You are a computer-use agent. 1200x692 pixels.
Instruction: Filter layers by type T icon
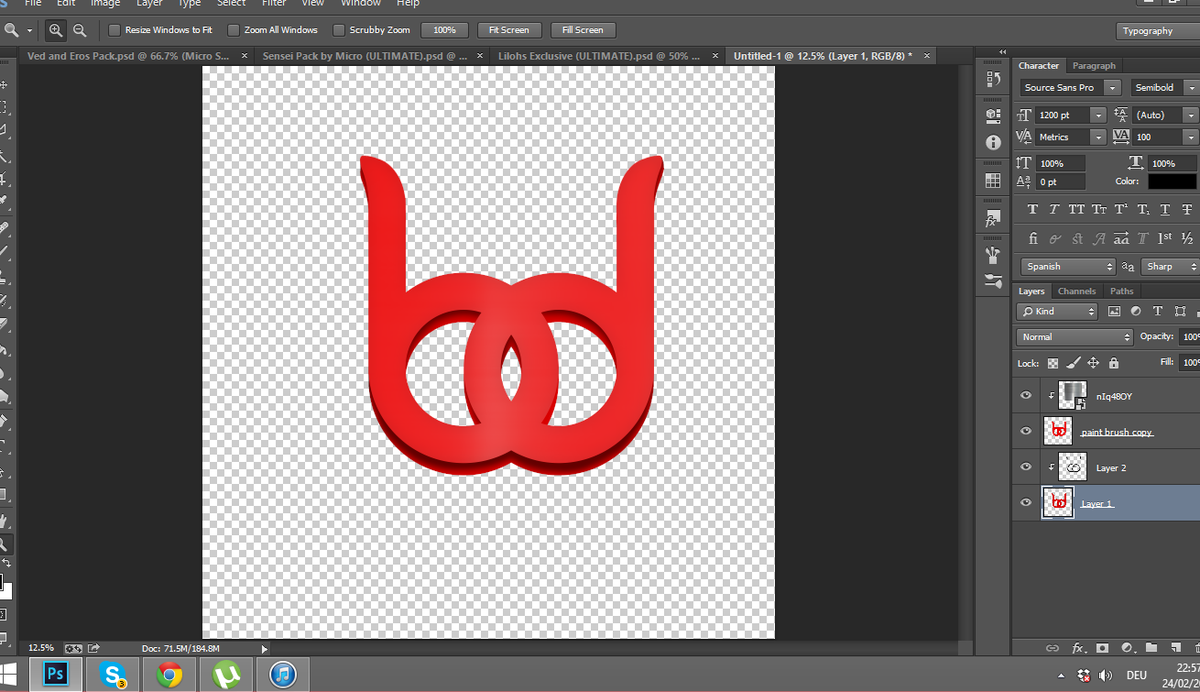tap(1158, 311)
